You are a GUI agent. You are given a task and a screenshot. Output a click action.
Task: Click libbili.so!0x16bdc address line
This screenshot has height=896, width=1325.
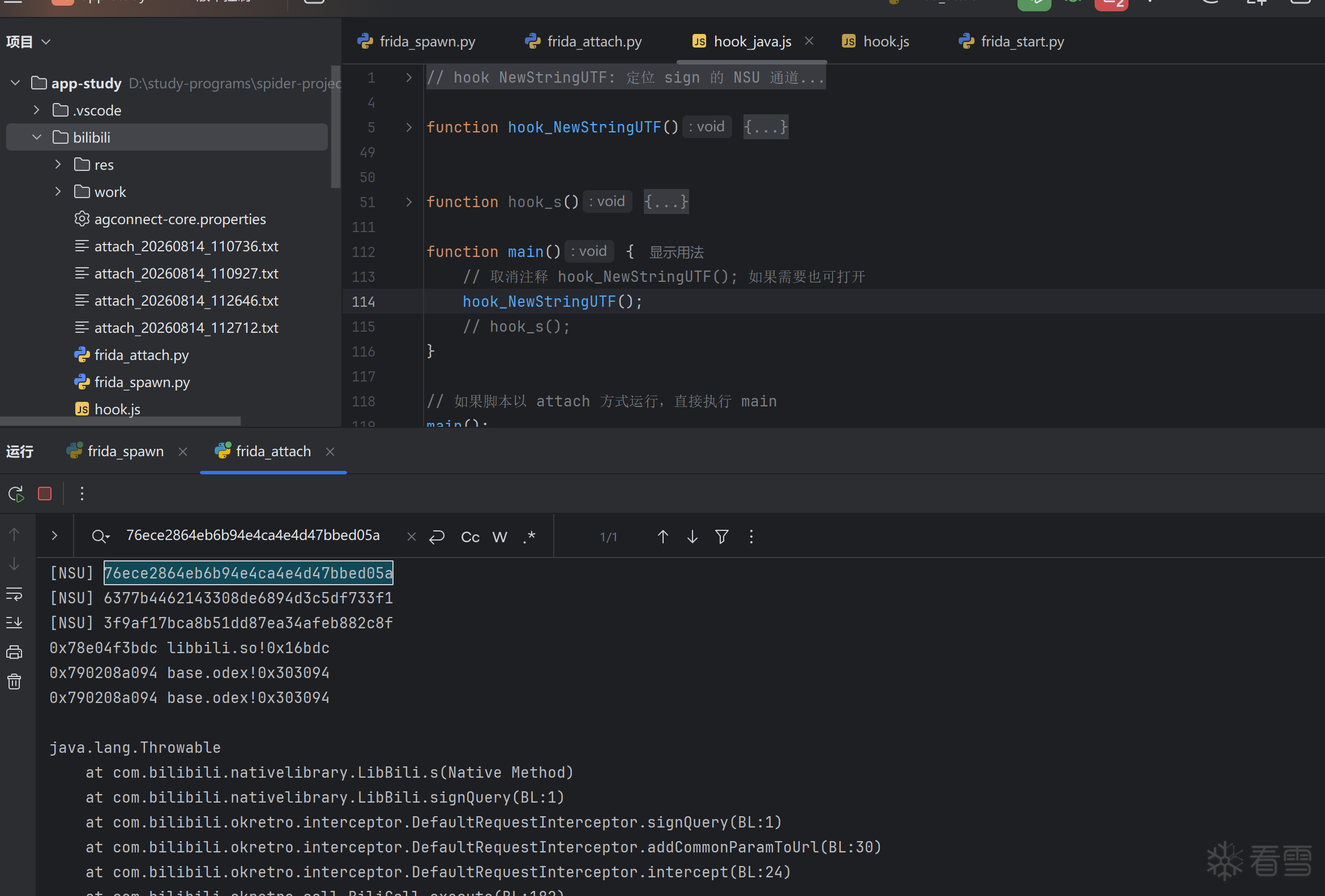pyautogui.click(x=189, y=648)
